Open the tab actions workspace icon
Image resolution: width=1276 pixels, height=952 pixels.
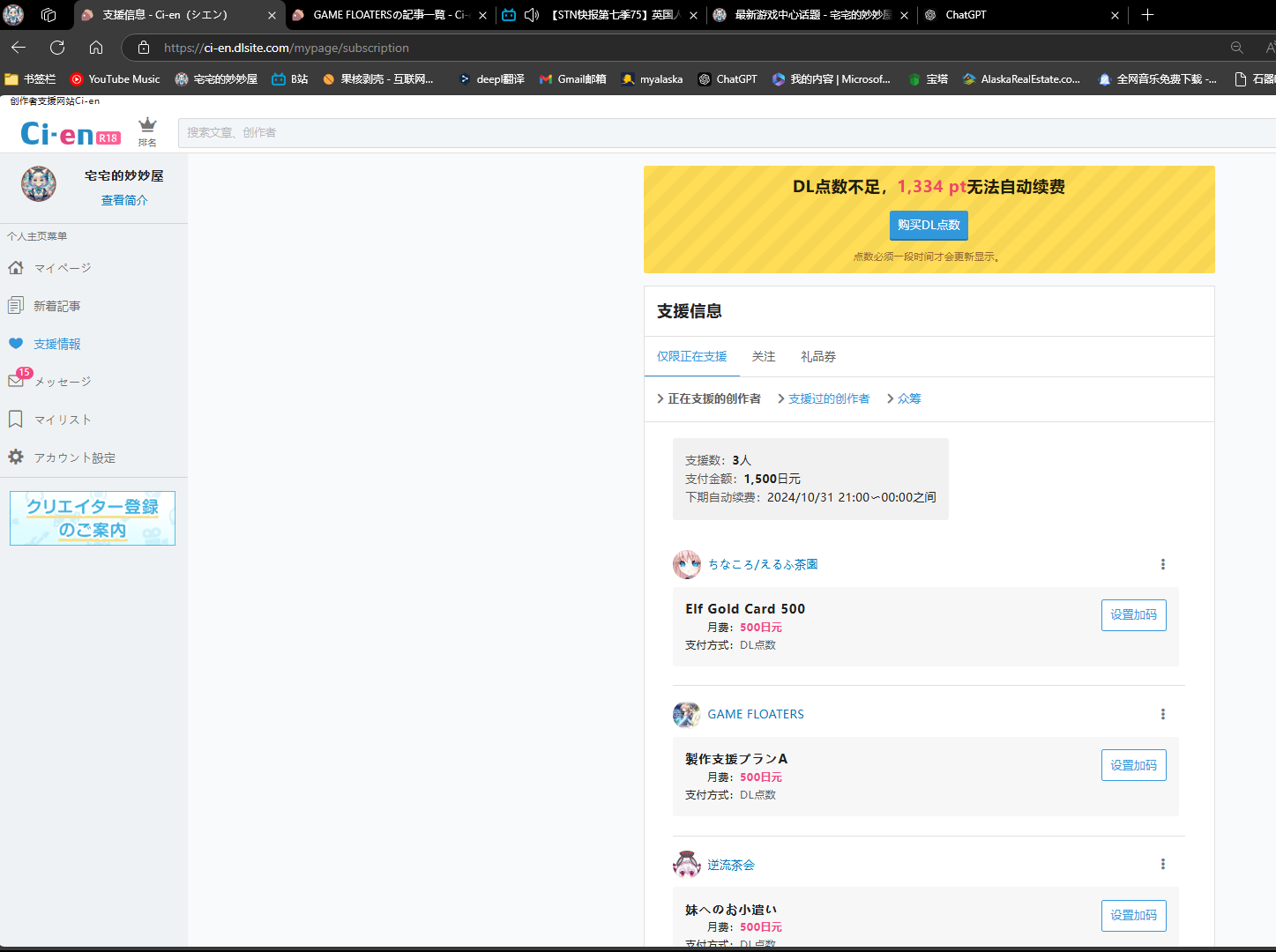click(x=49, y=15)
